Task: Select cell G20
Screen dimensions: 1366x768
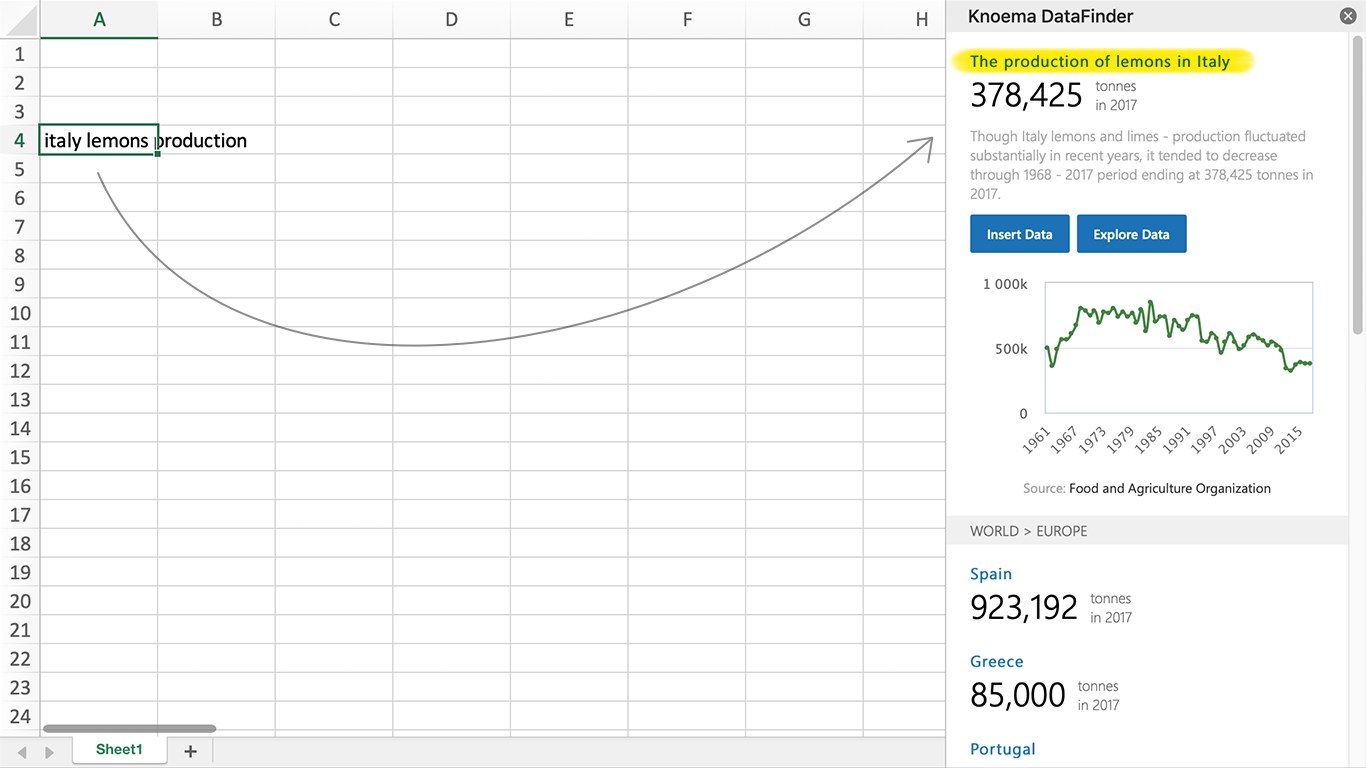Action: coord(804,601)
